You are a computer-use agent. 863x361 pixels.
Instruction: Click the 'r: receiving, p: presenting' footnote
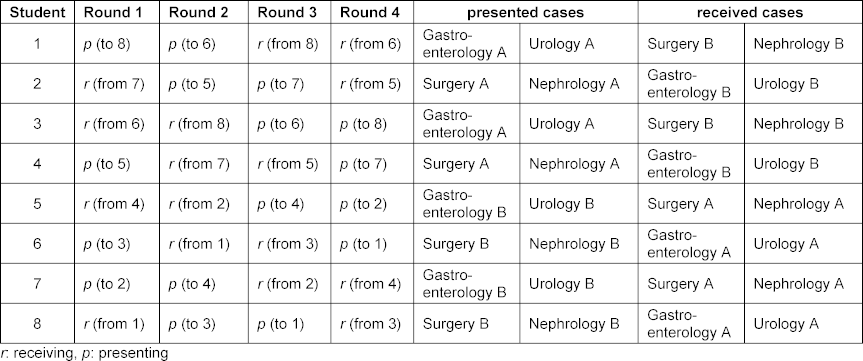coord(84,353)
